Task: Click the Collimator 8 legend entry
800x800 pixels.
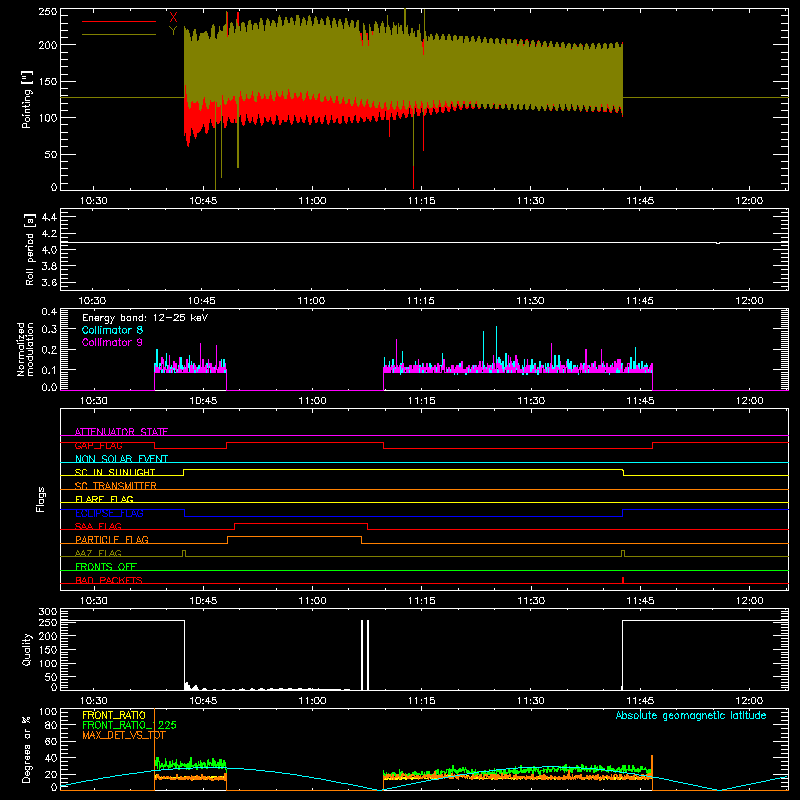Action: (x=112, y=330)
